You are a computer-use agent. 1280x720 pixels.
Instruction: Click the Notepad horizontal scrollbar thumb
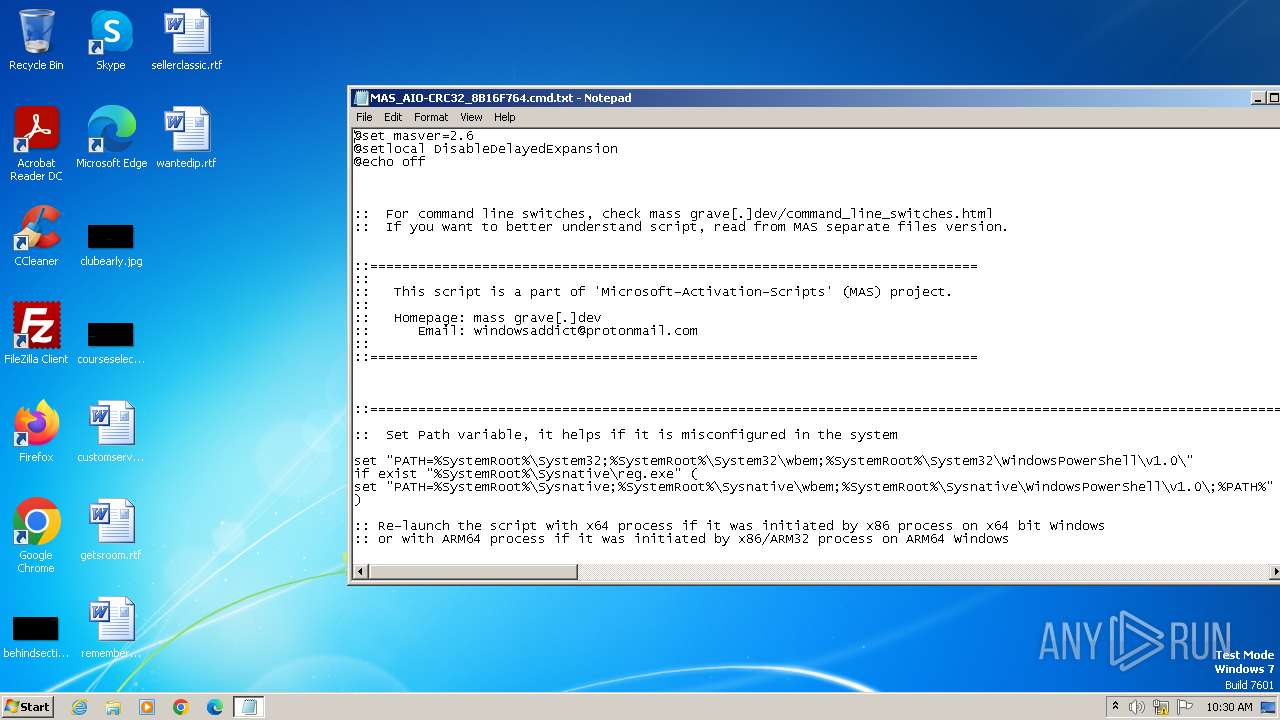[x=473, y=571]
